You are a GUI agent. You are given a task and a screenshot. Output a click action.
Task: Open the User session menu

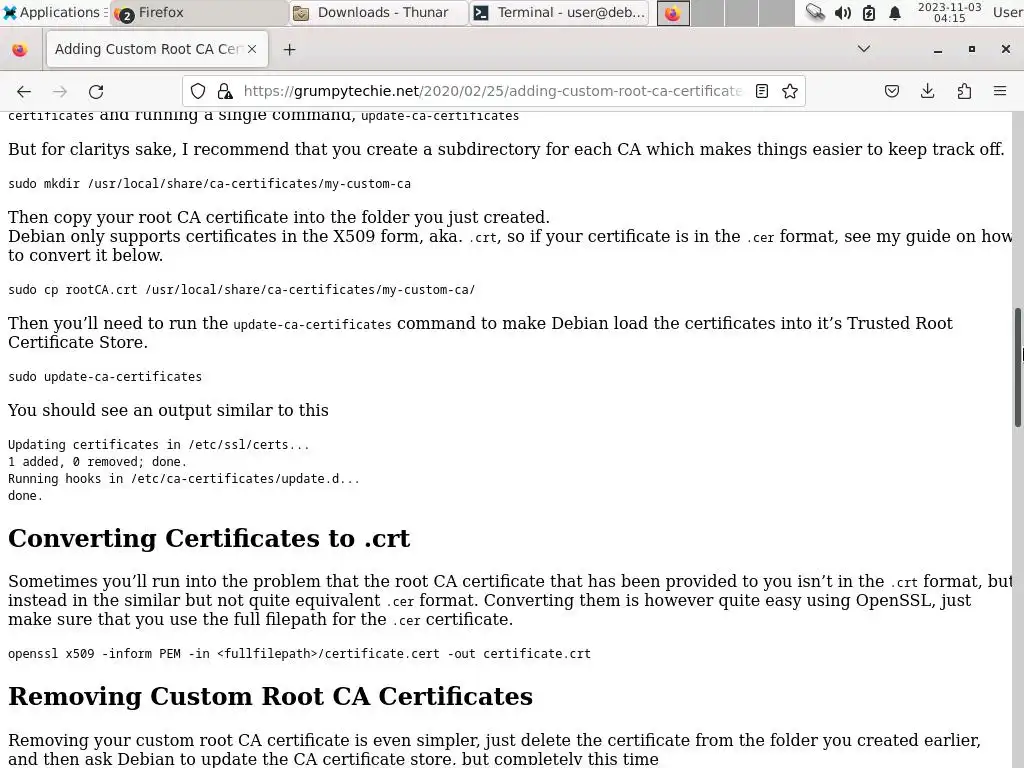point(1008,12)
